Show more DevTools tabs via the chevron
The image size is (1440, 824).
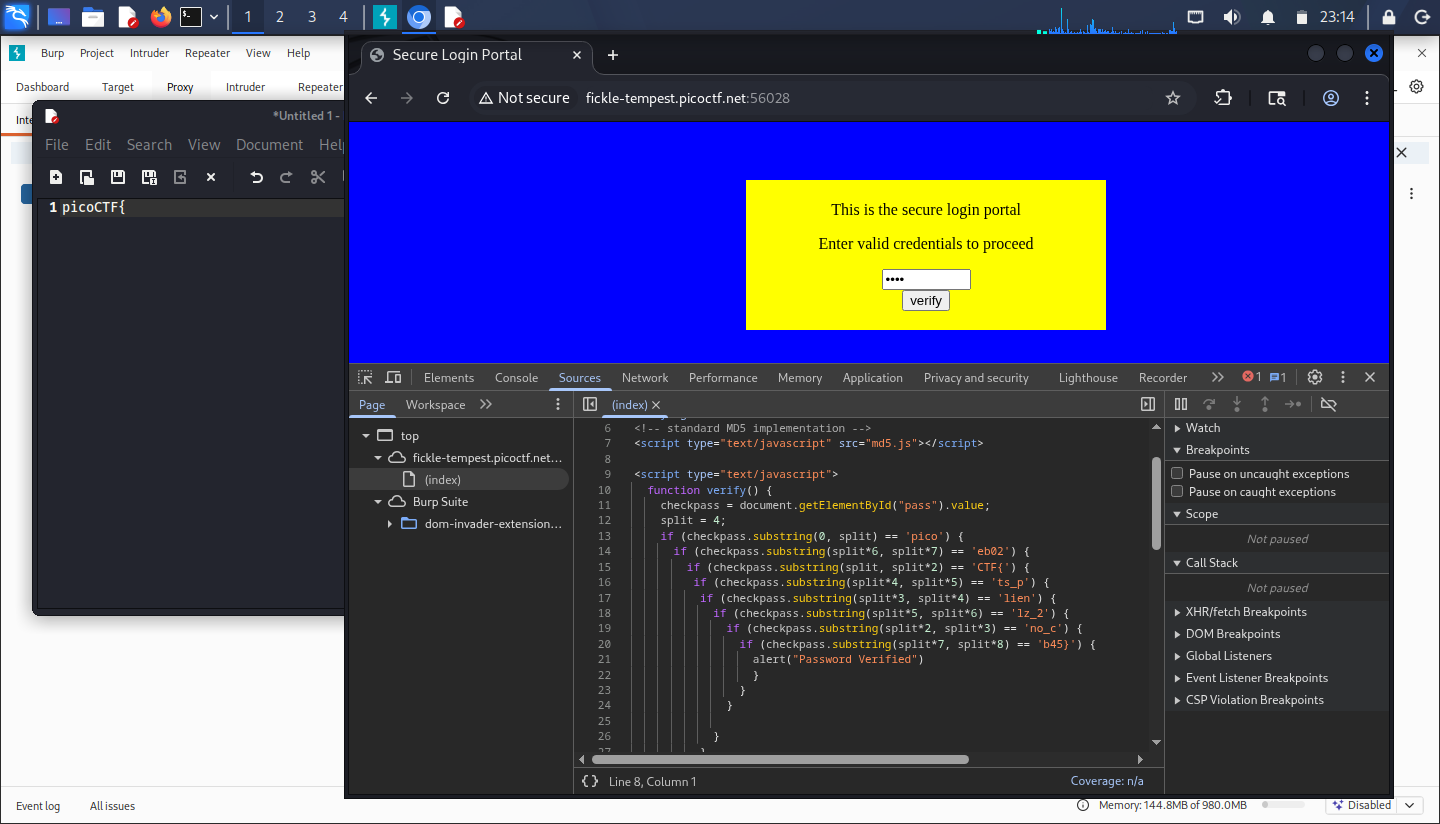click(1217, 377)
